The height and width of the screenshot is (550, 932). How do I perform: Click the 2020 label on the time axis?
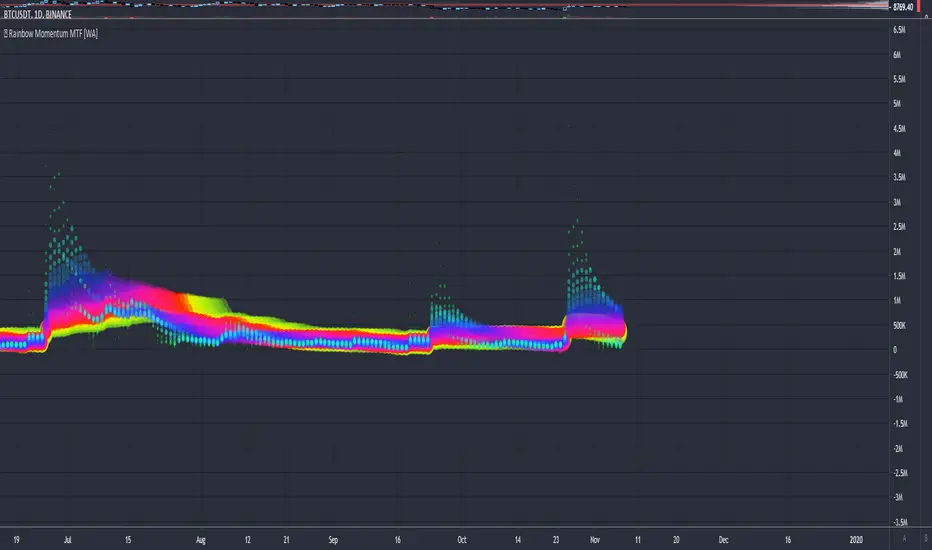coord(856,540)
